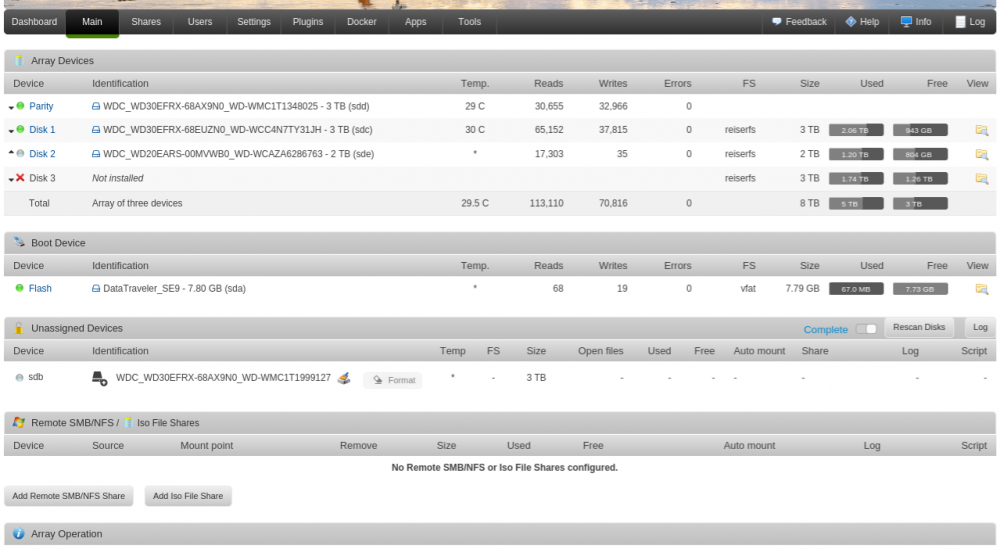Click the Array Operation info icon

18,534
